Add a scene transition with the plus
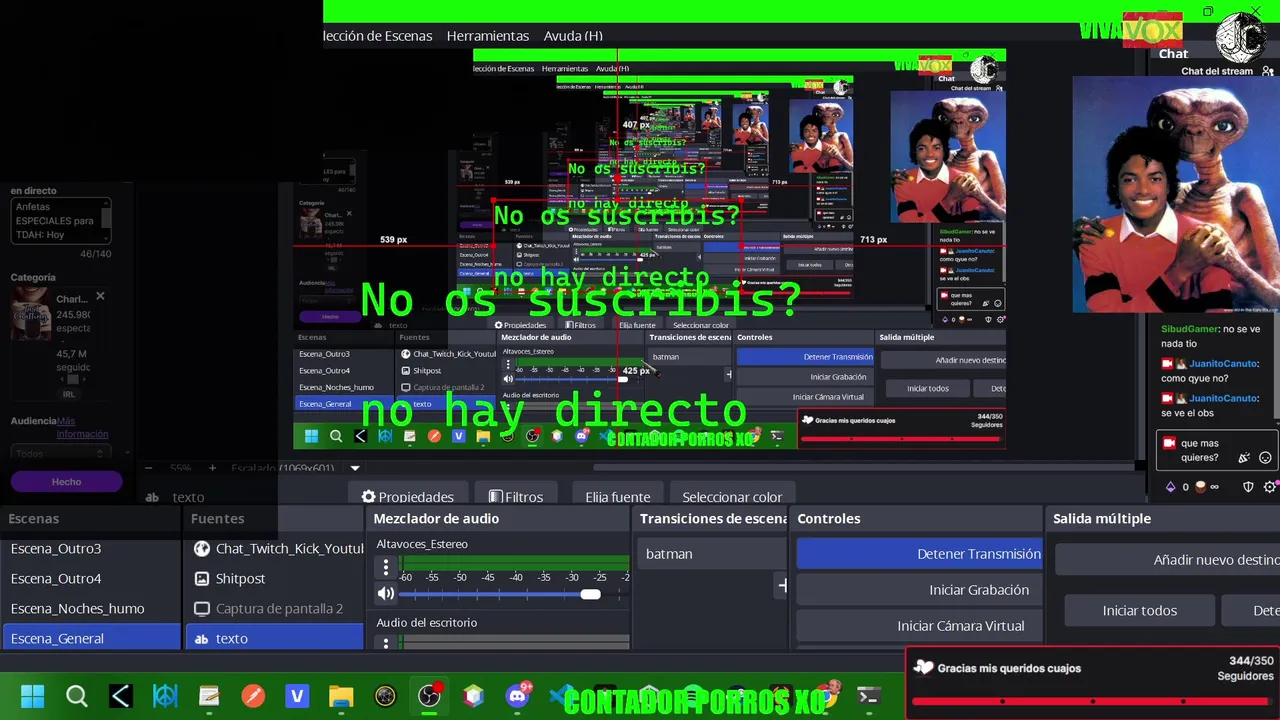Image resolution: width=1280 pixels, height=720 pixels. [x=783, y=586]
